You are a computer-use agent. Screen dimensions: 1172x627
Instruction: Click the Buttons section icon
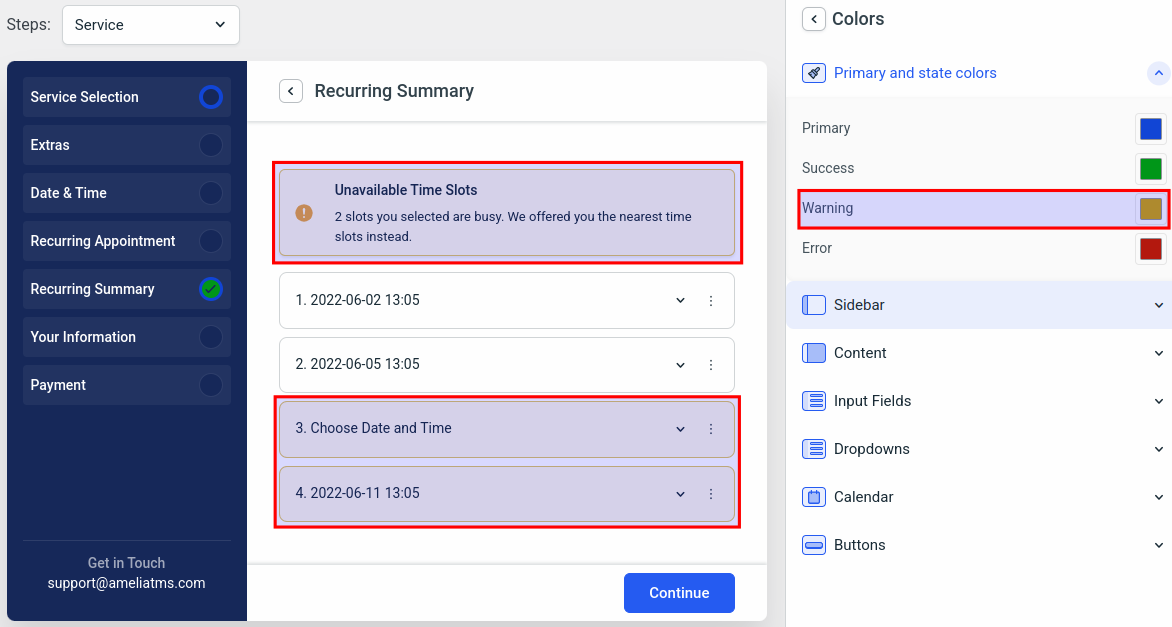tap(814, 545)
